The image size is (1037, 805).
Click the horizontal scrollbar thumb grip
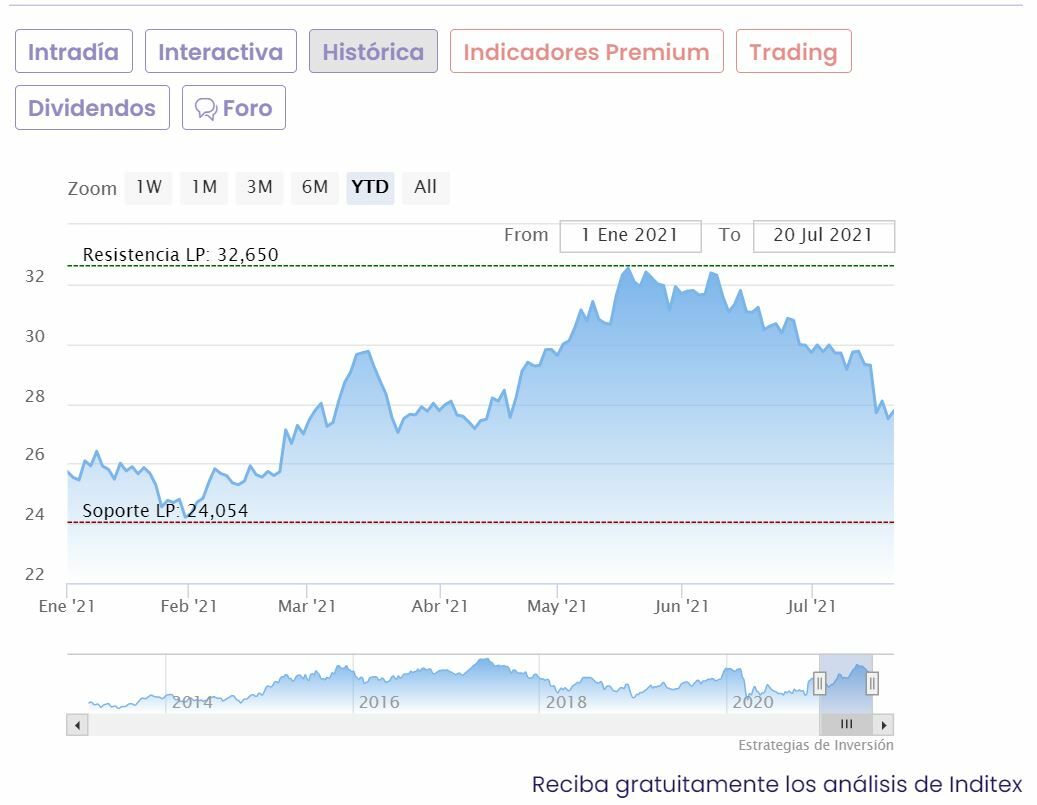pos(846,725)
